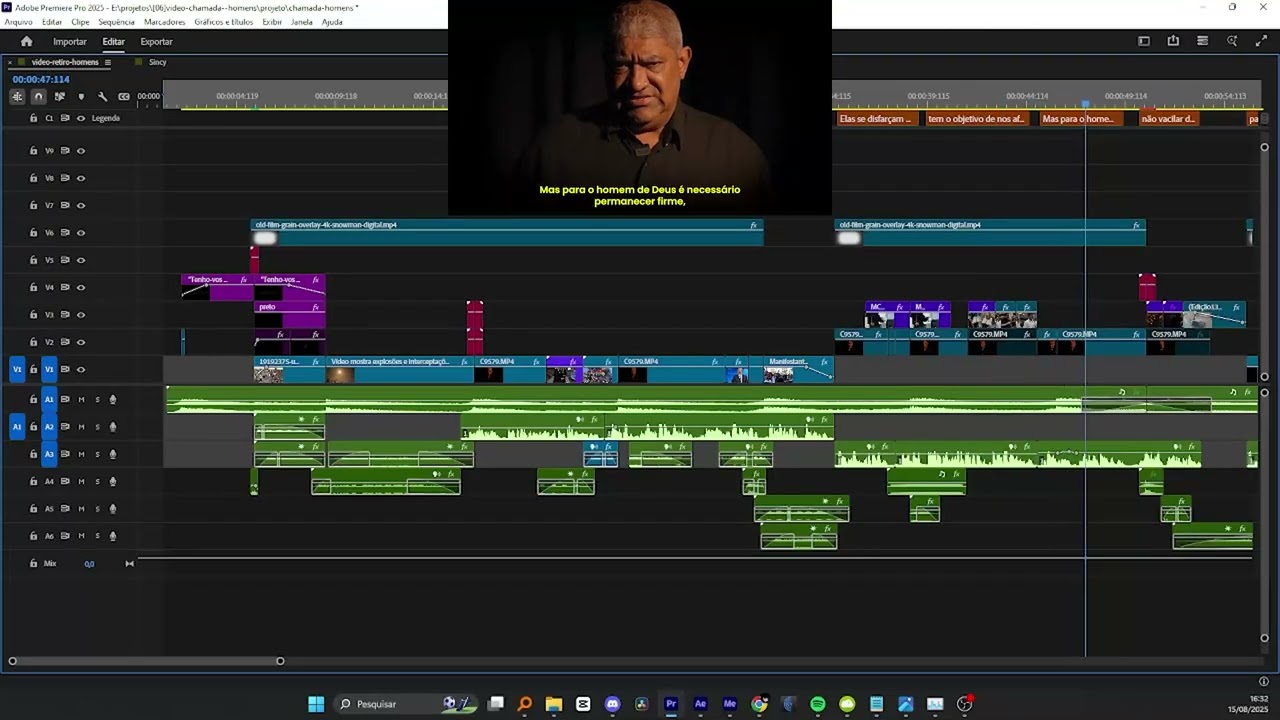This screenshot has height=720, width=1280.
Task: Open the Windows Start menu
Action: click(316, 704)
